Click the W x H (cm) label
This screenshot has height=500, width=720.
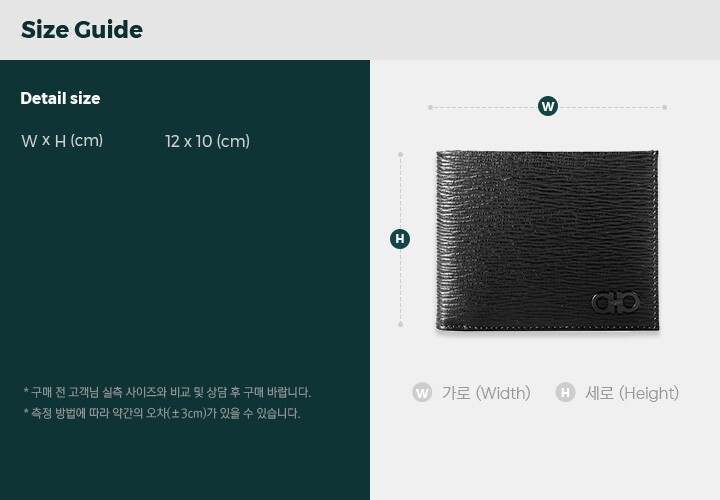point(62,140)
